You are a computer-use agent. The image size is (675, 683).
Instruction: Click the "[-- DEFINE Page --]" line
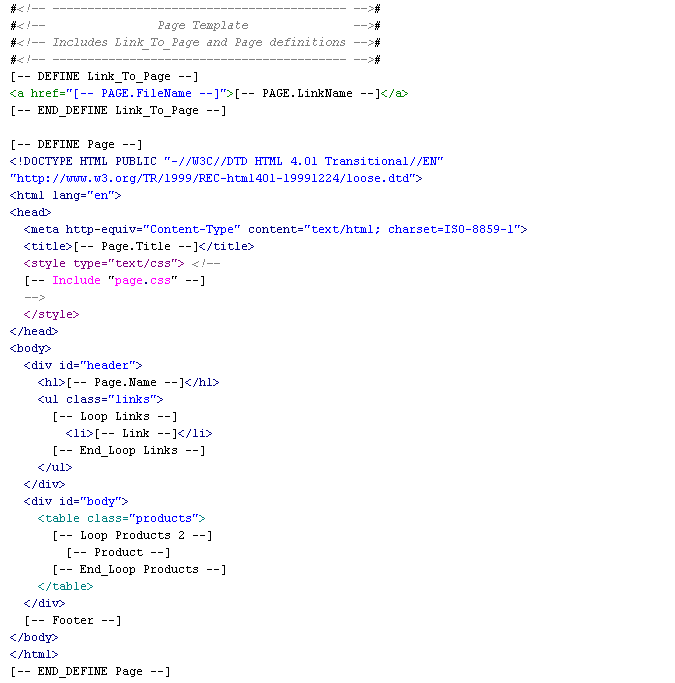[x=76, y=144]
